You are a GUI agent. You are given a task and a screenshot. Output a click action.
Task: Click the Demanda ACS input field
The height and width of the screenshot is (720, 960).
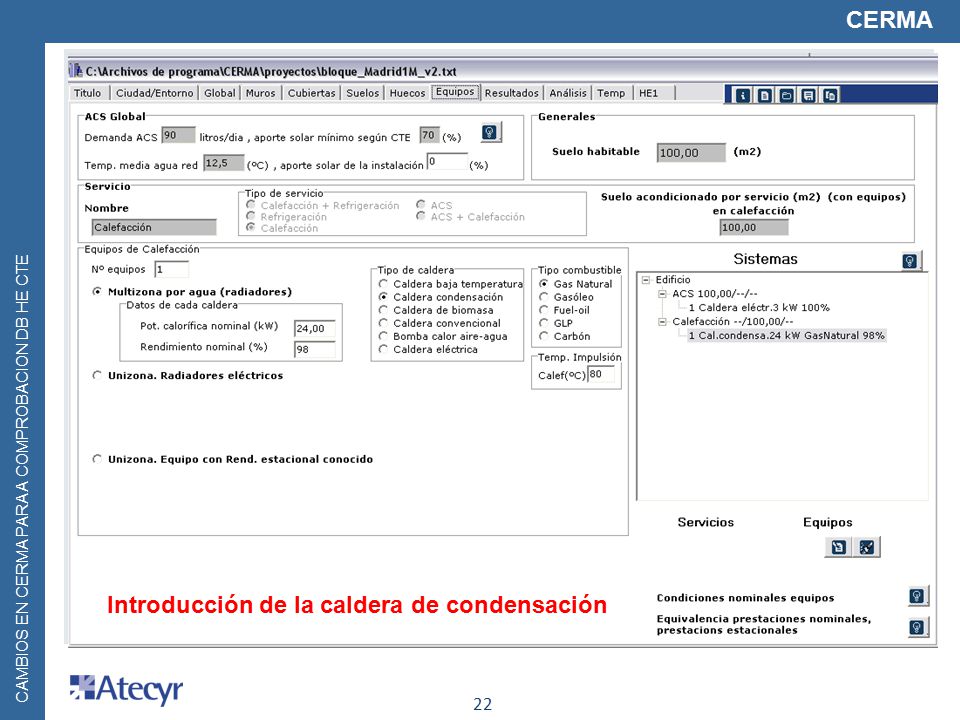178,135
